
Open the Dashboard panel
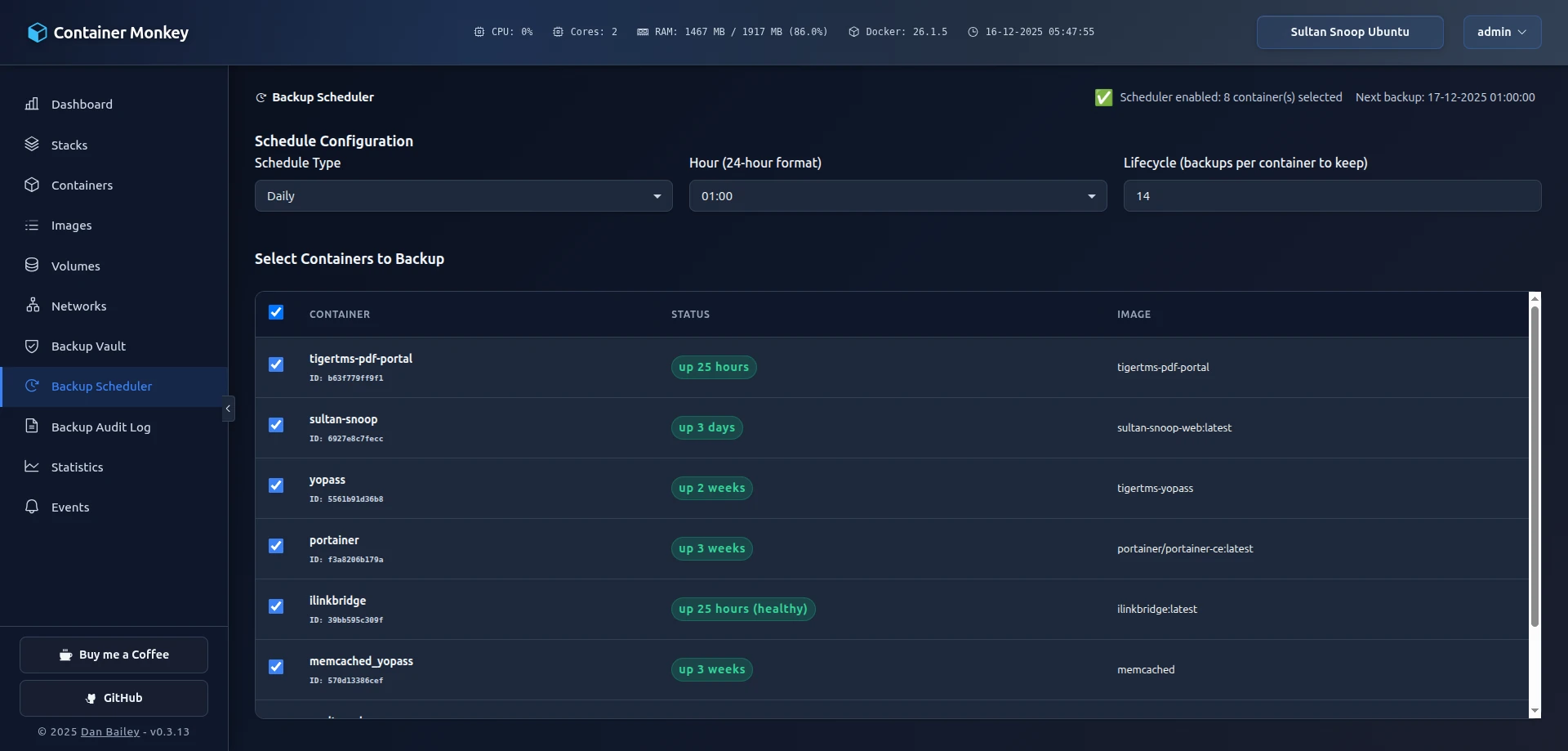82,104
